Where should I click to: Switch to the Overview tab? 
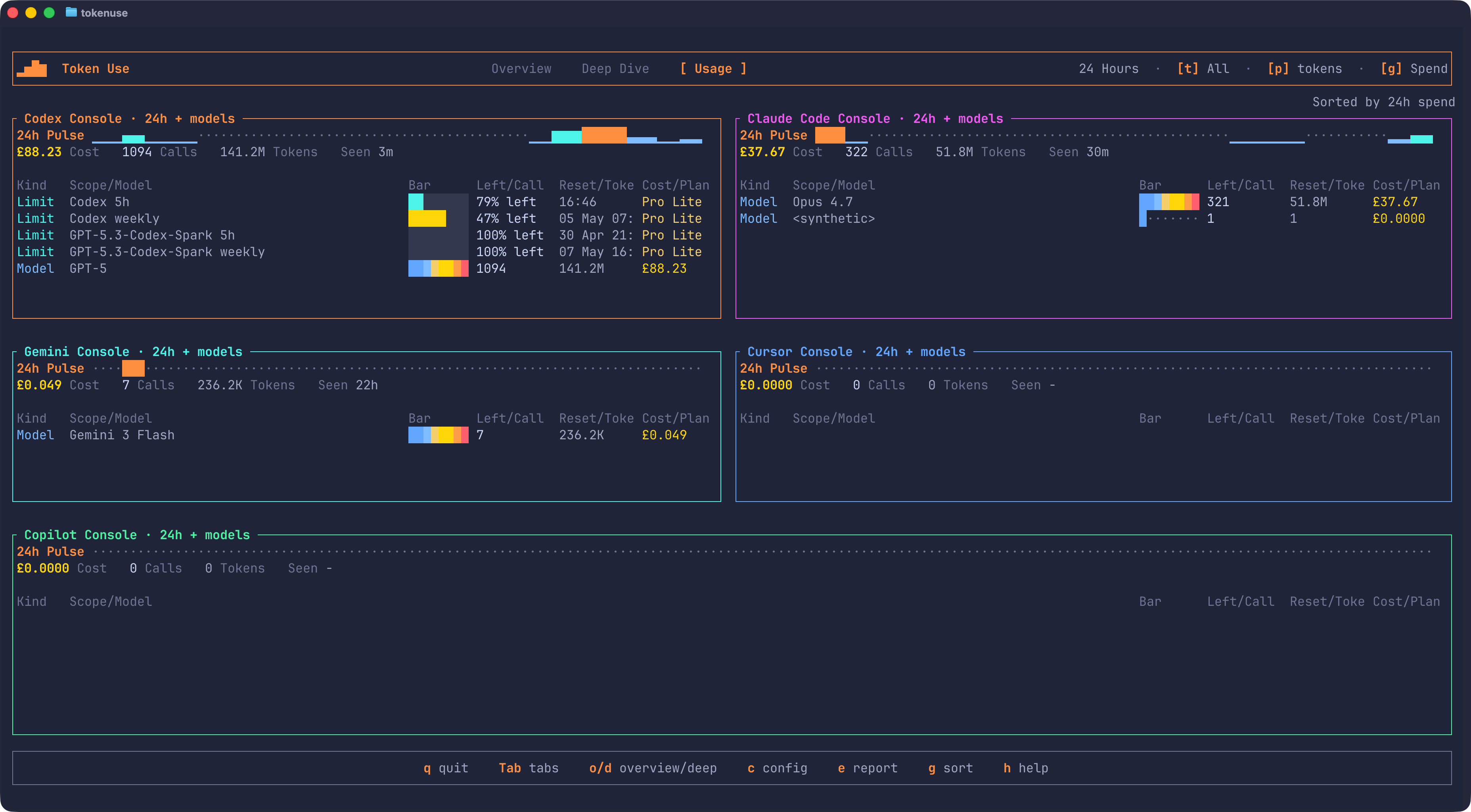pos(521,69)
